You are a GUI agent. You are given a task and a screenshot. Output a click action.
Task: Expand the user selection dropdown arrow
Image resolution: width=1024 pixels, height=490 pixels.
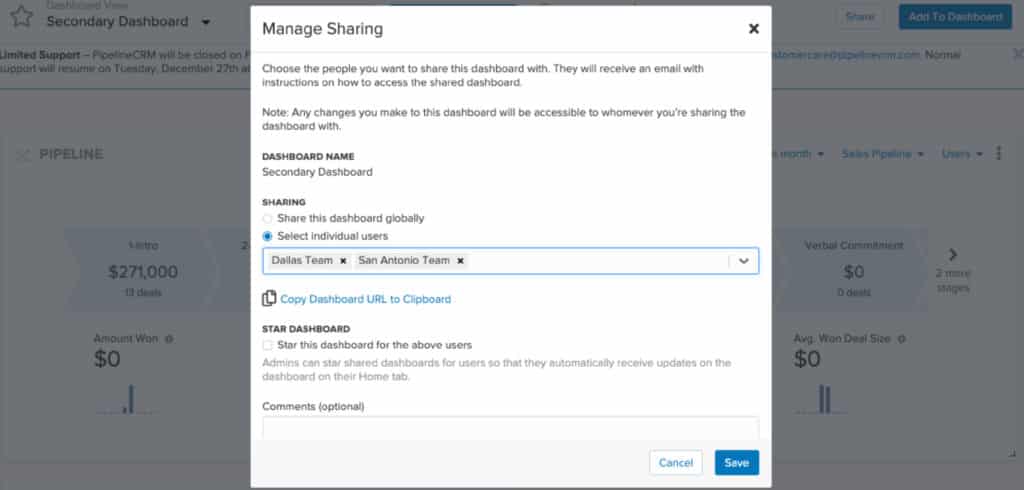point(744,261)
